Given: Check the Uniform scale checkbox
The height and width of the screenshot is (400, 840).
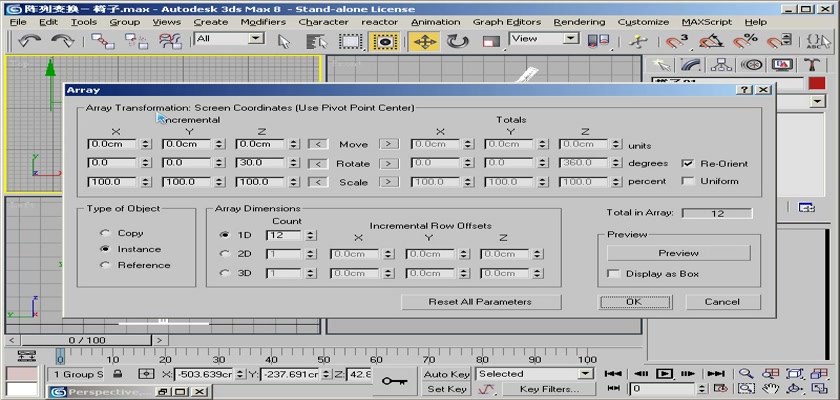Looking at the screenshot, I should pos(688,181).
